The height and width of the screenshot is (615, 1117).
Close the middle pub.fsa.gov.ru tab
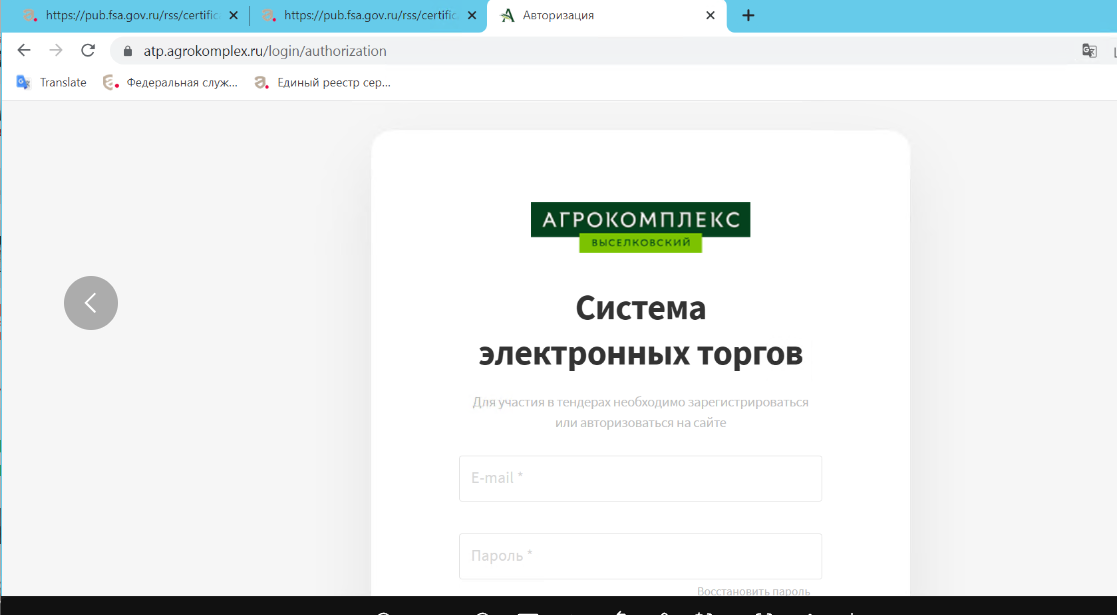pos(472,16)
